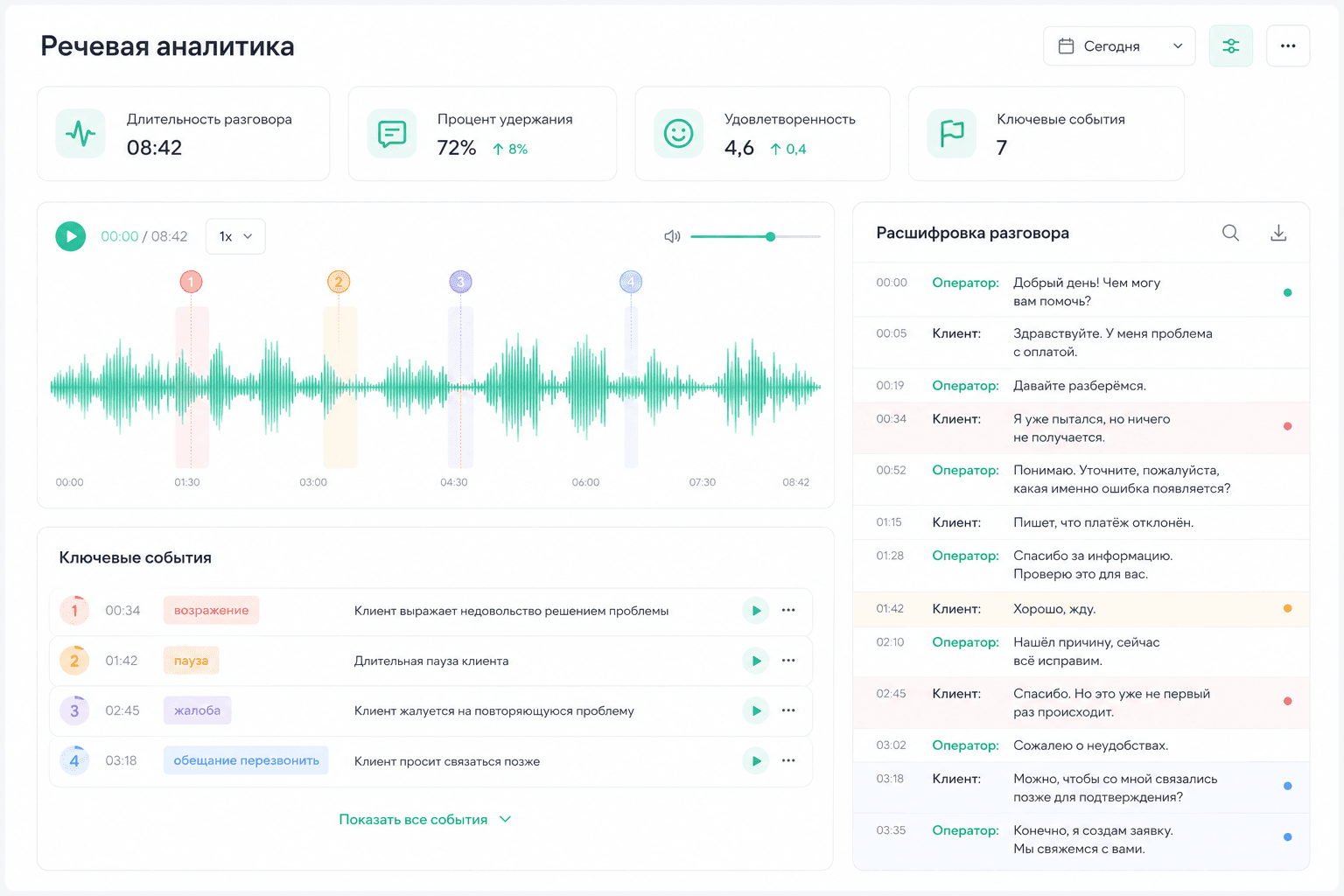Expand 'Показать все события' list
Screen dimensions: 1344x896
coord(425,820)
